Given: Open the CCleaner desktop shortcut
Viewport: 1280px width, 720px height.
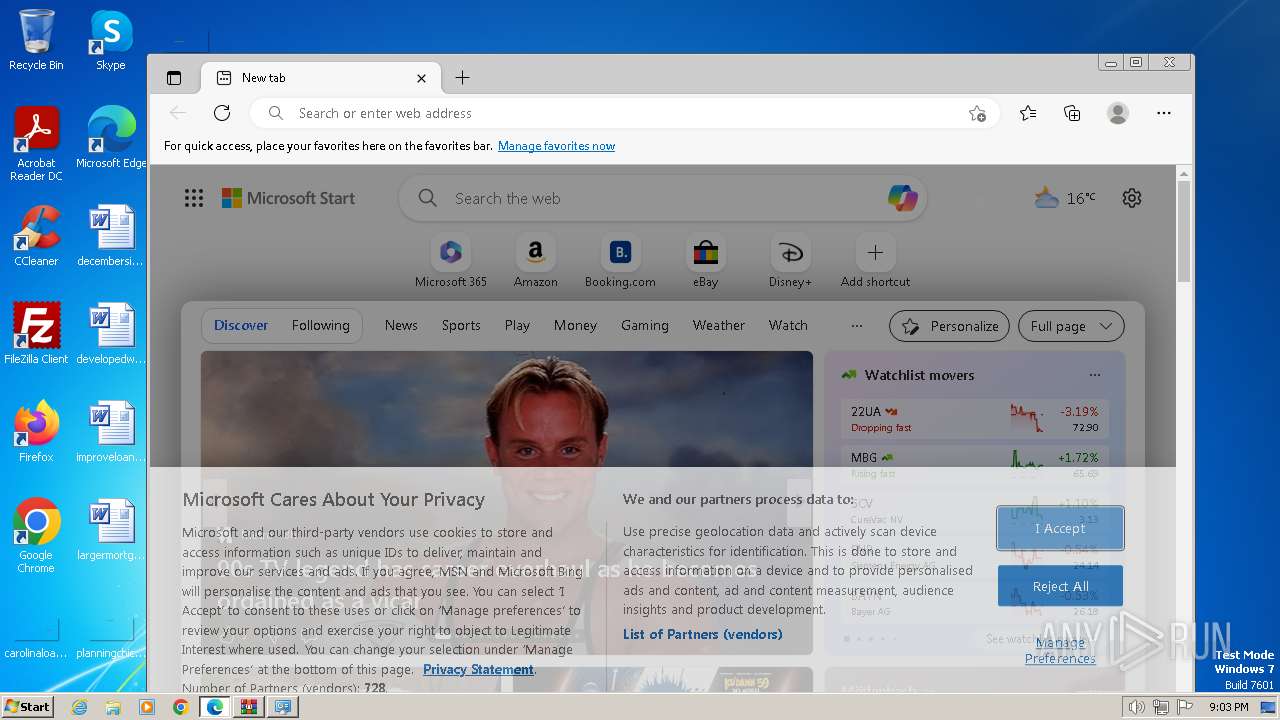Looking at the screenshot, I should click(36, 236).
